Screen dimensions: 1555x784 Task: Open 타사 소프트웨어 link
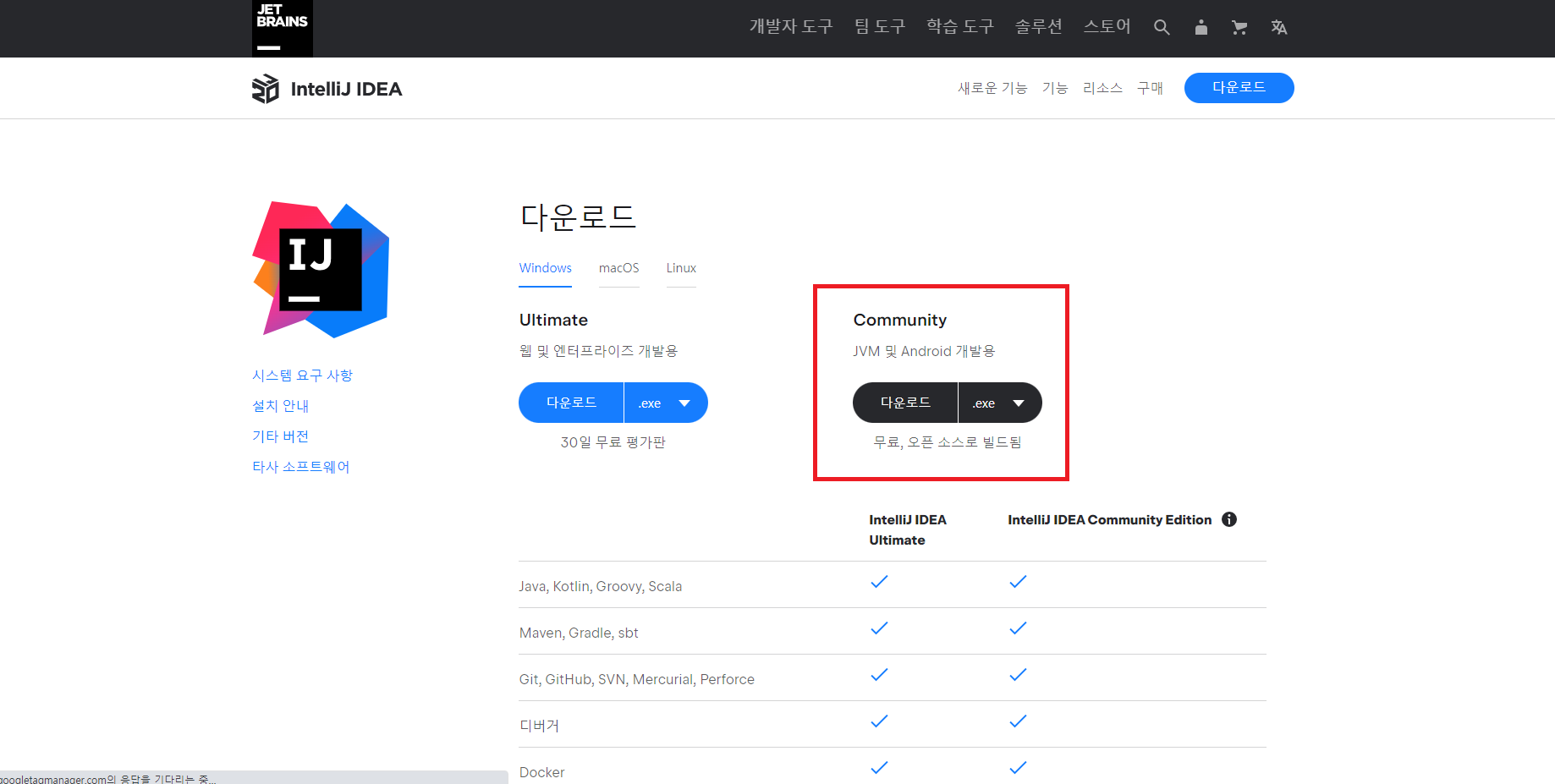click(x=300, y=466)
